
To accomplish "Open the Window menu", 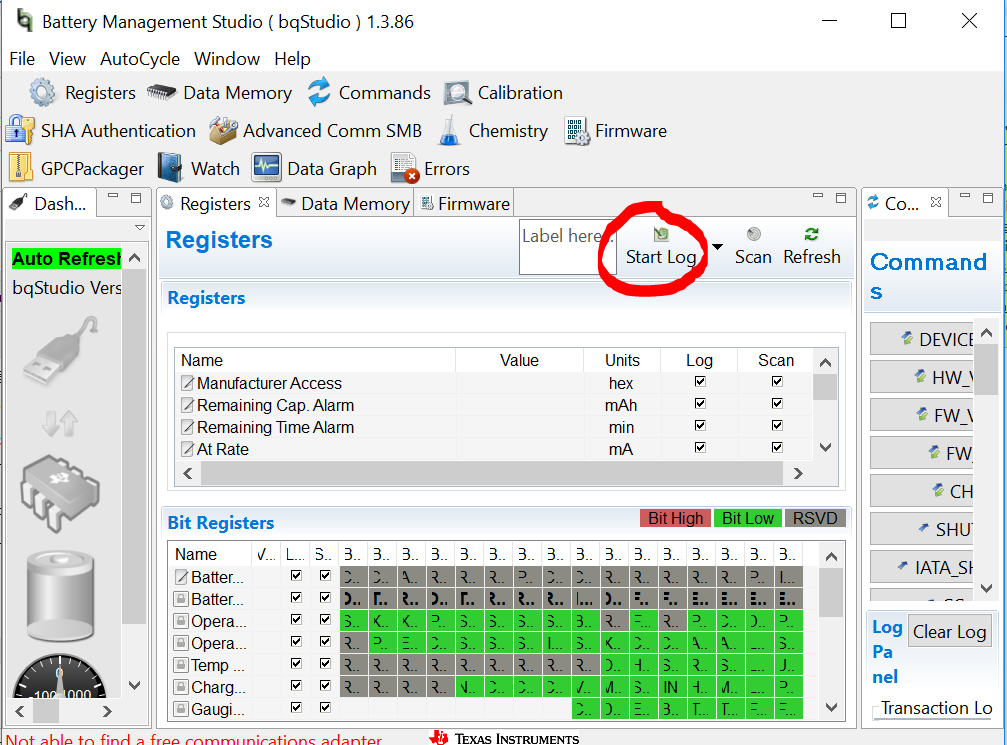I will 227,59.
